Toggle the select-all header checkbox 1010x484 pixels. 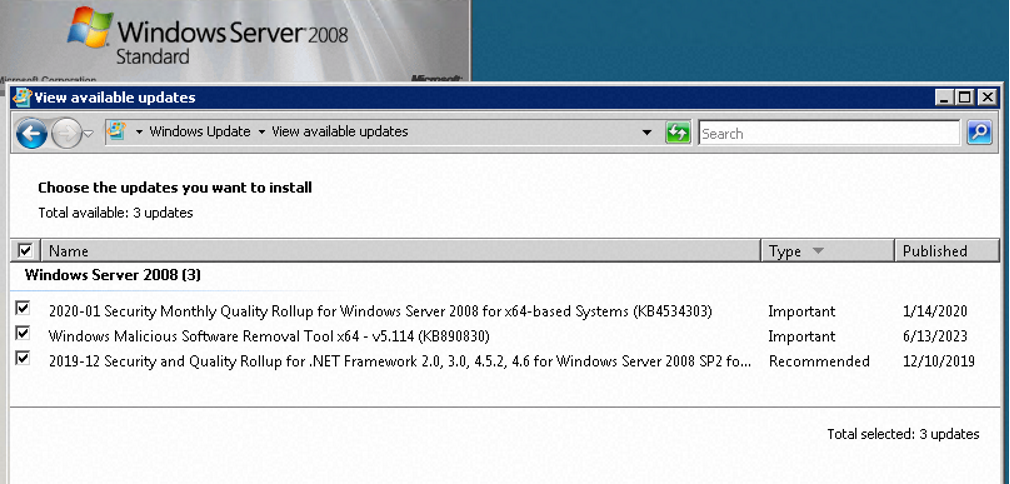click(25, 250)
